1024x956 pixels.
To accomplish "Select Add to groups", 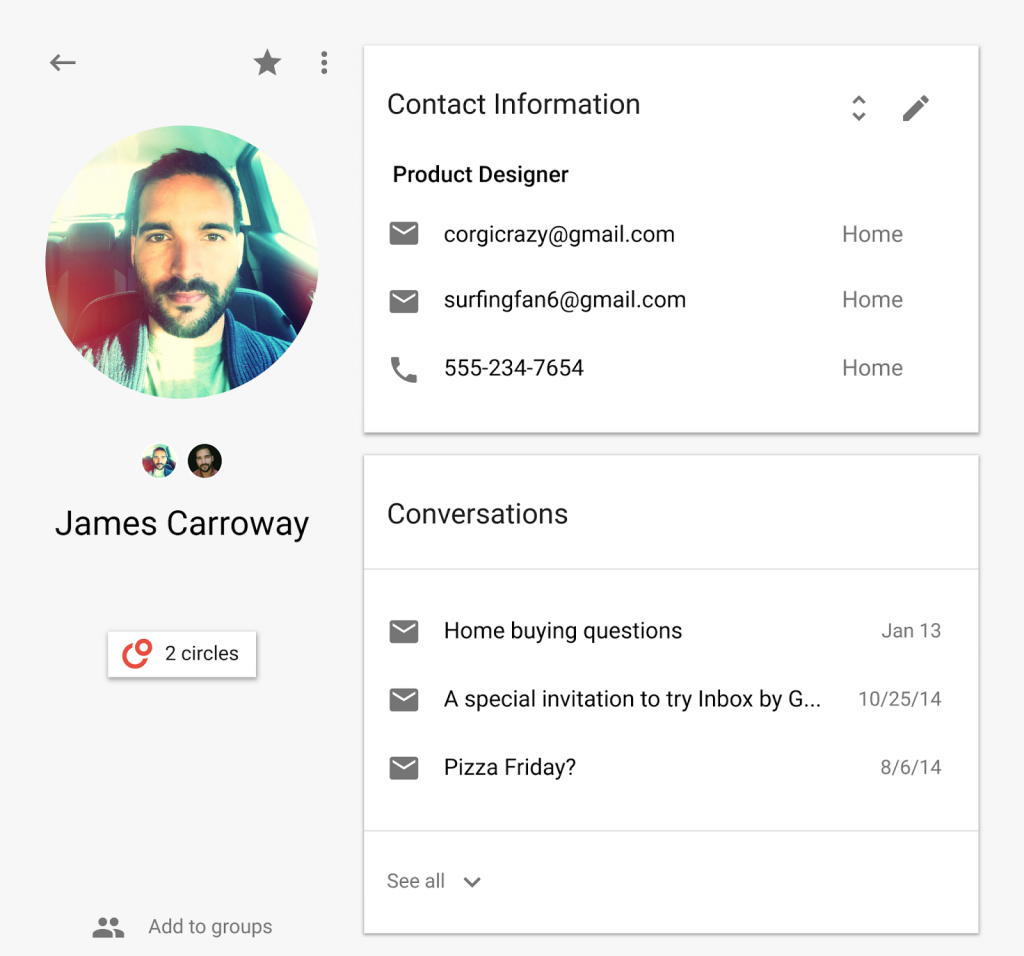I will [209, 926].
